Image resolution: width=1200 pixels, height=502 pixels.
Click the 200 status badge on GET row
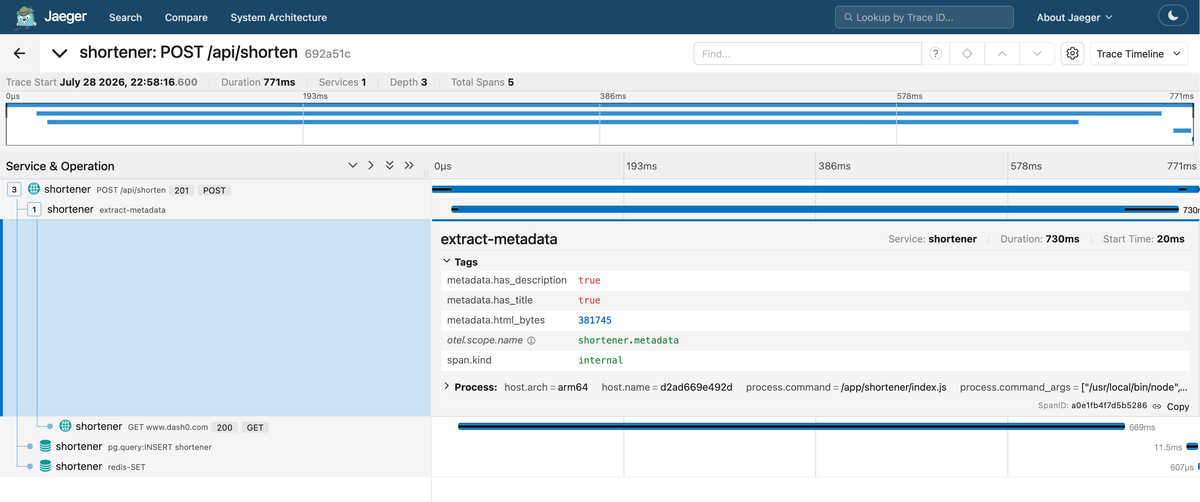pos(225,427)
